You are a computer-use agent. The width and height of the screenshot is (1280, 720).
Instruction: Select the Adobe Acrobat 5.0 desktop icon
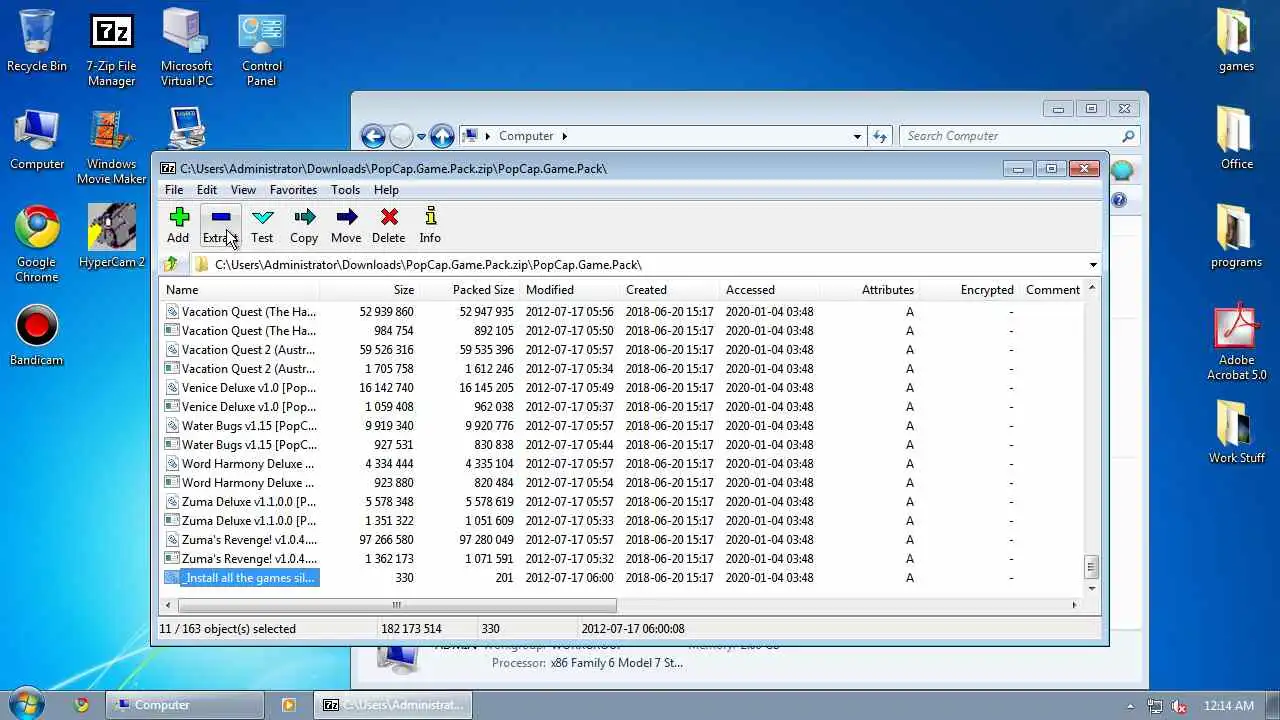click(1236, 342)
